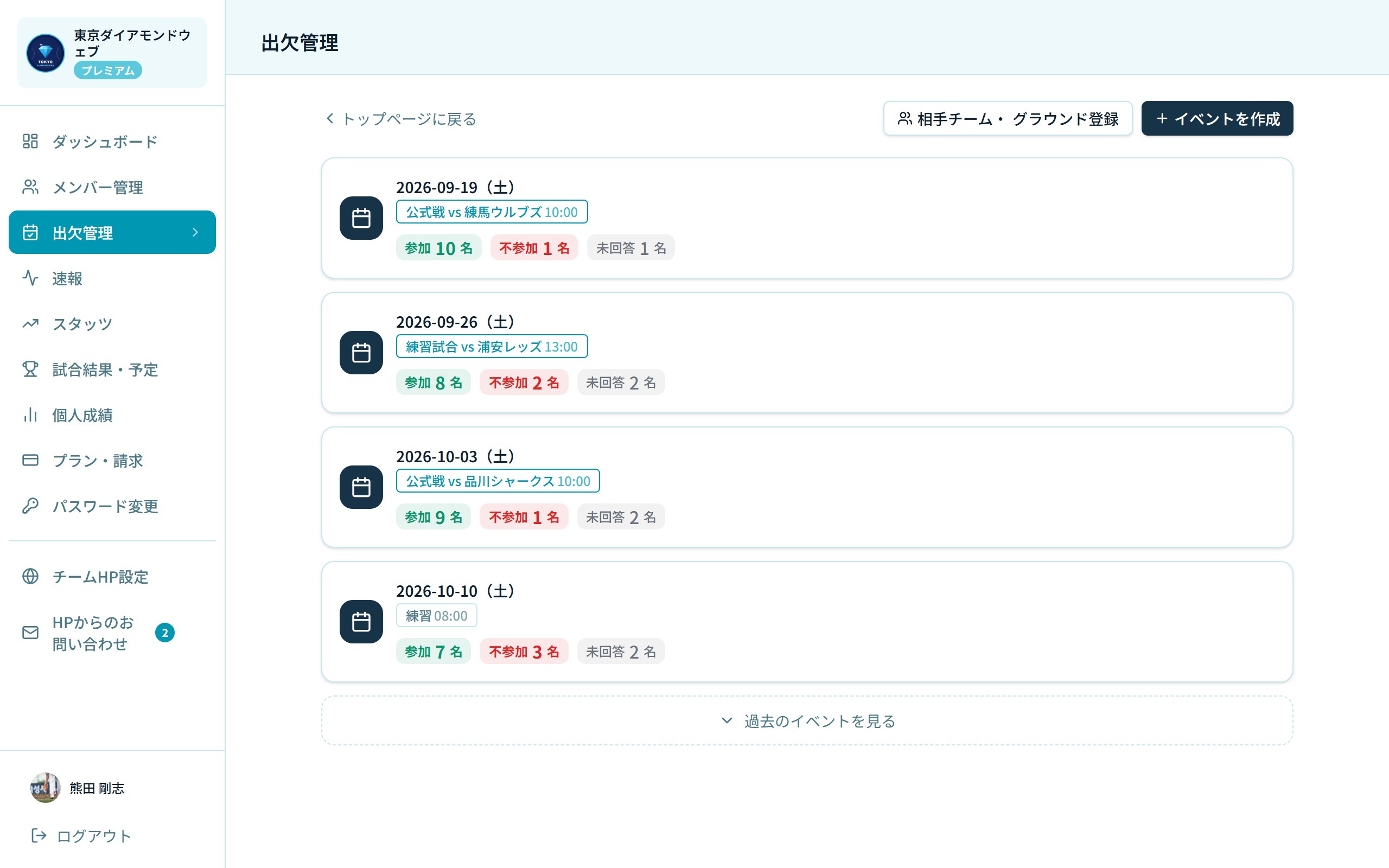Click 参加 10 名 badge
The image size is (1389, 868).
[x=438, y=248]
